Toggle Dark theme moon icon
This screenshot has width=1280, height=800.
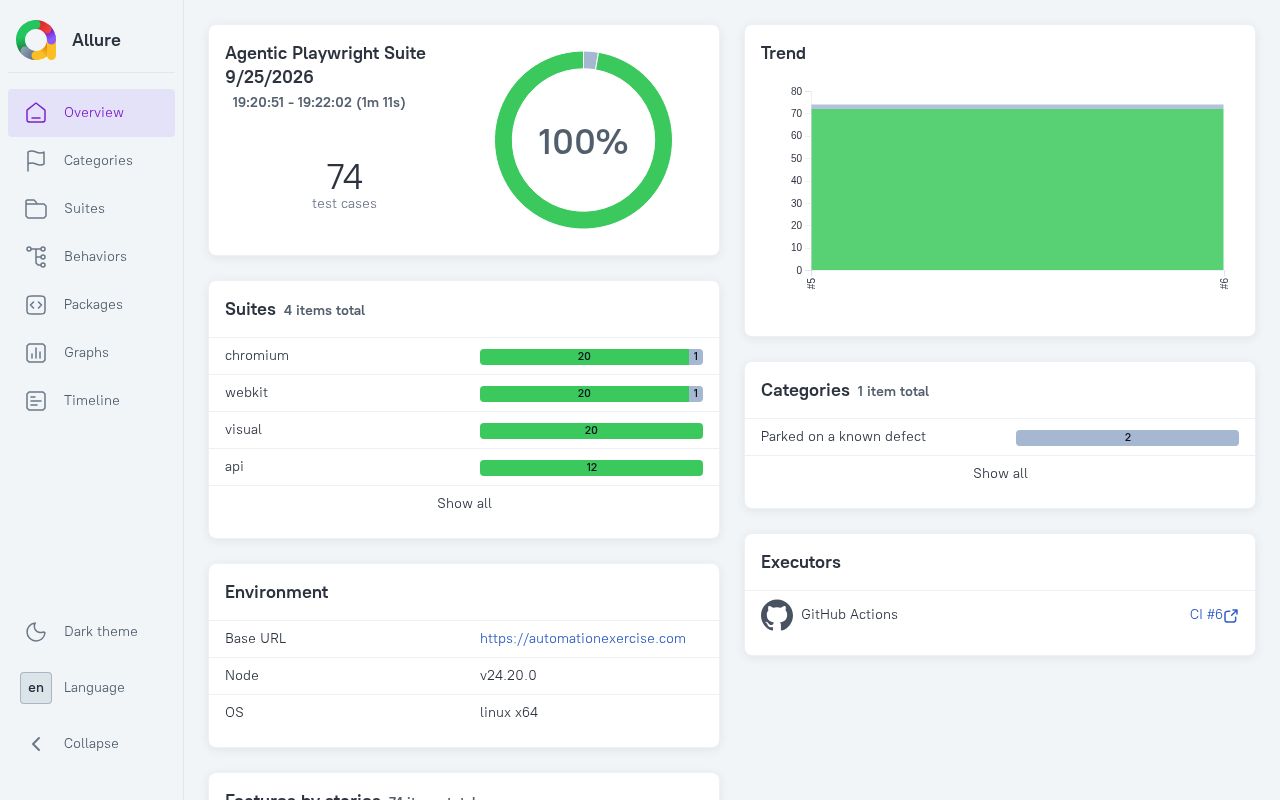pyautogui.click(x=36, y=631)
